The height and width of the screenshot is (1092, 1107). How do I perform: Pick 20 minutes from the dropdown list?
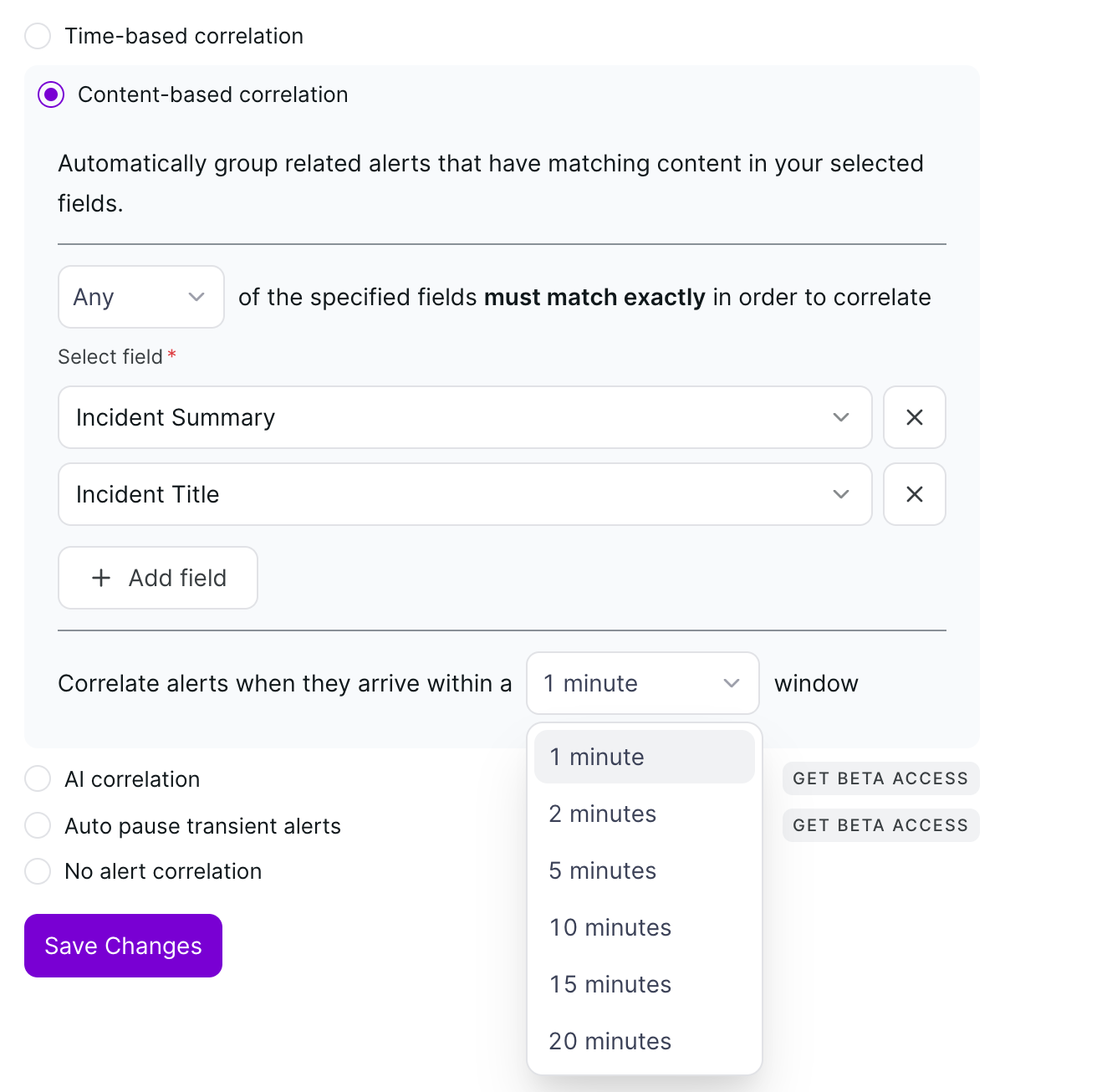pyautogui.click(x=644, y=1041)
